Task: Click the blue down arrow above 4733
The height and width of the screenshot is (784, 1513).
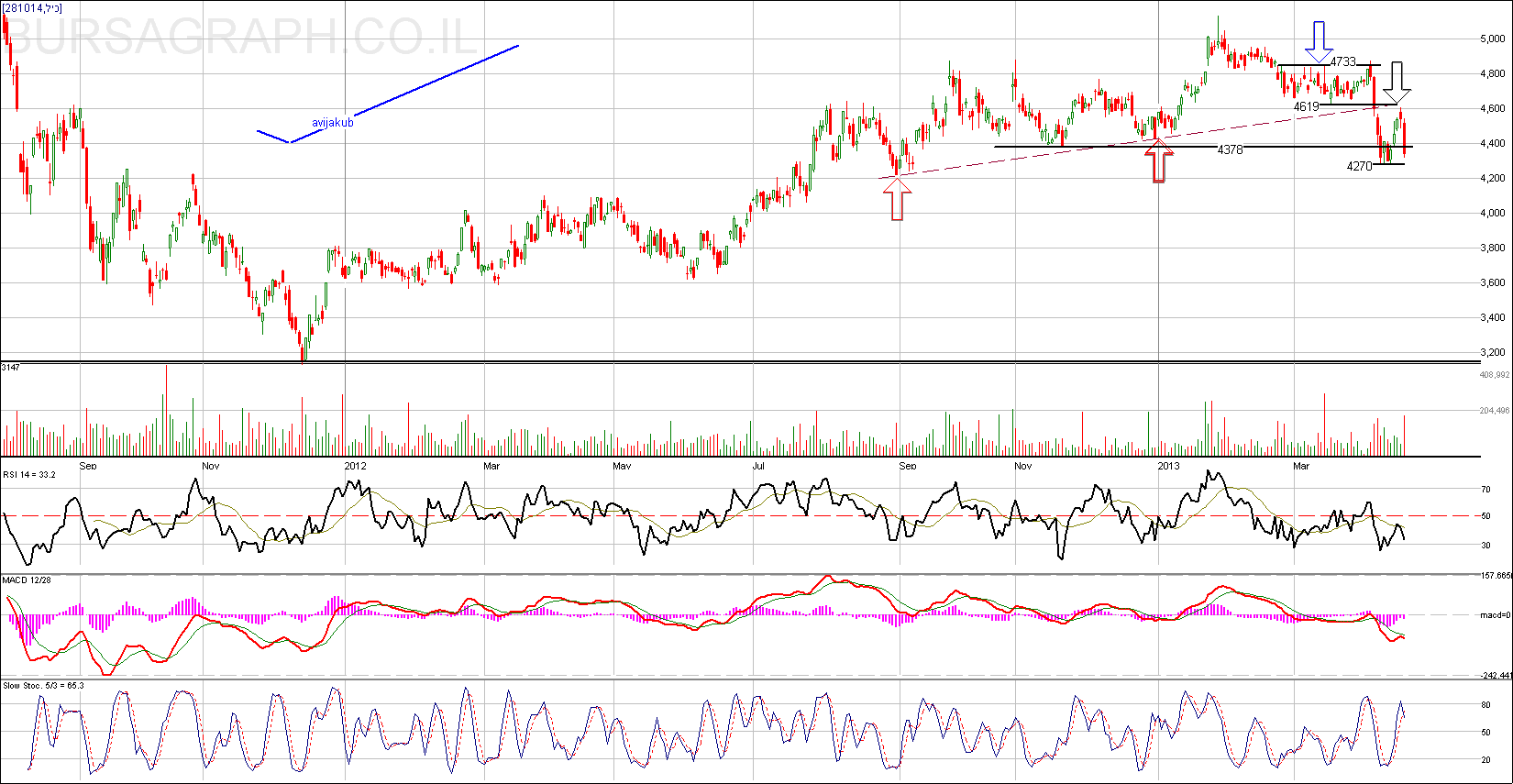Action: pos(1319,42)
